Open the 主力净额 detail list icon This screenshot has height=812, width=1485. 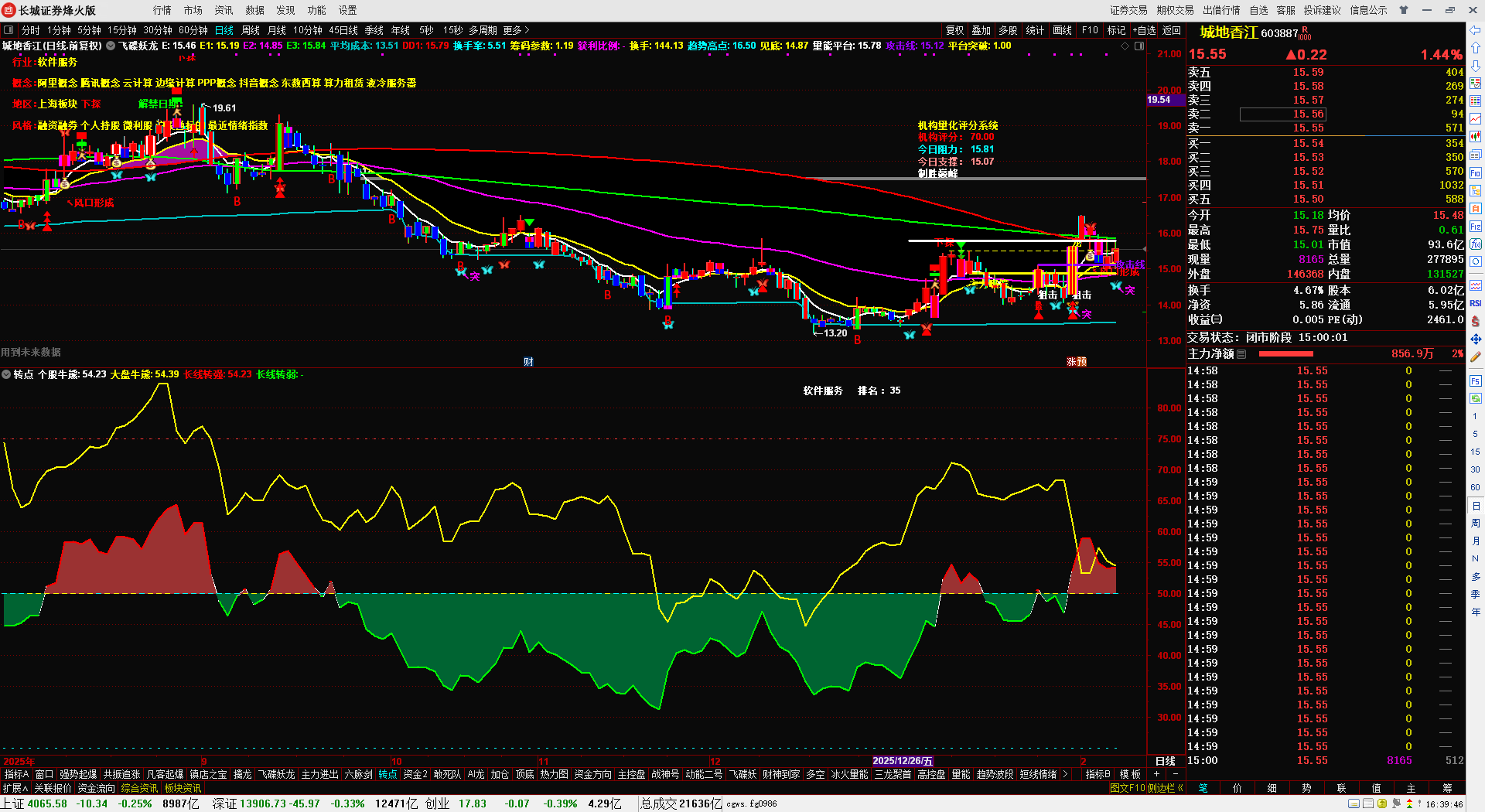click(x=1241, y=354)
